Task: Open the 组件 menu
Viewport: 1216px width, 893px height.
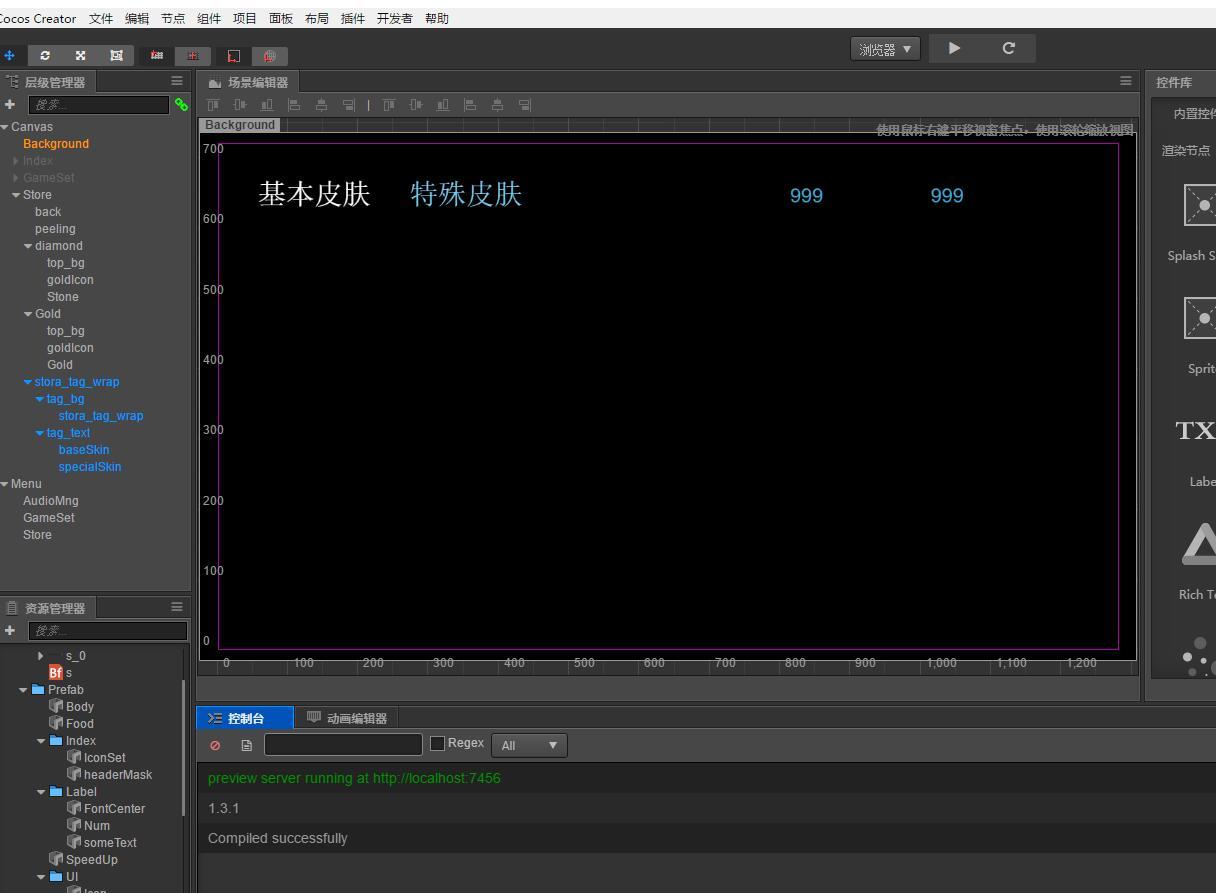Action: (209, 18)
